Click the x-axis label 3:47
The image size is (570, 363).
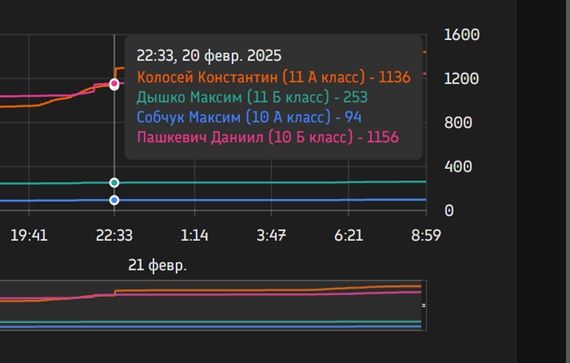pos(271,235)
